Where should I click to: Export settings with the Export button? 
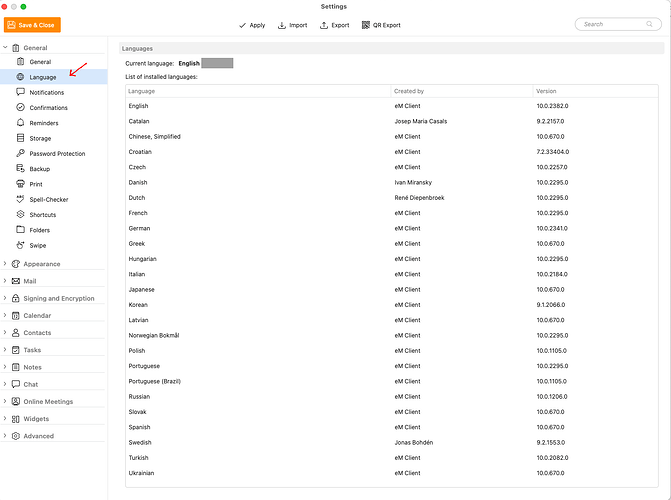point(335,25)
